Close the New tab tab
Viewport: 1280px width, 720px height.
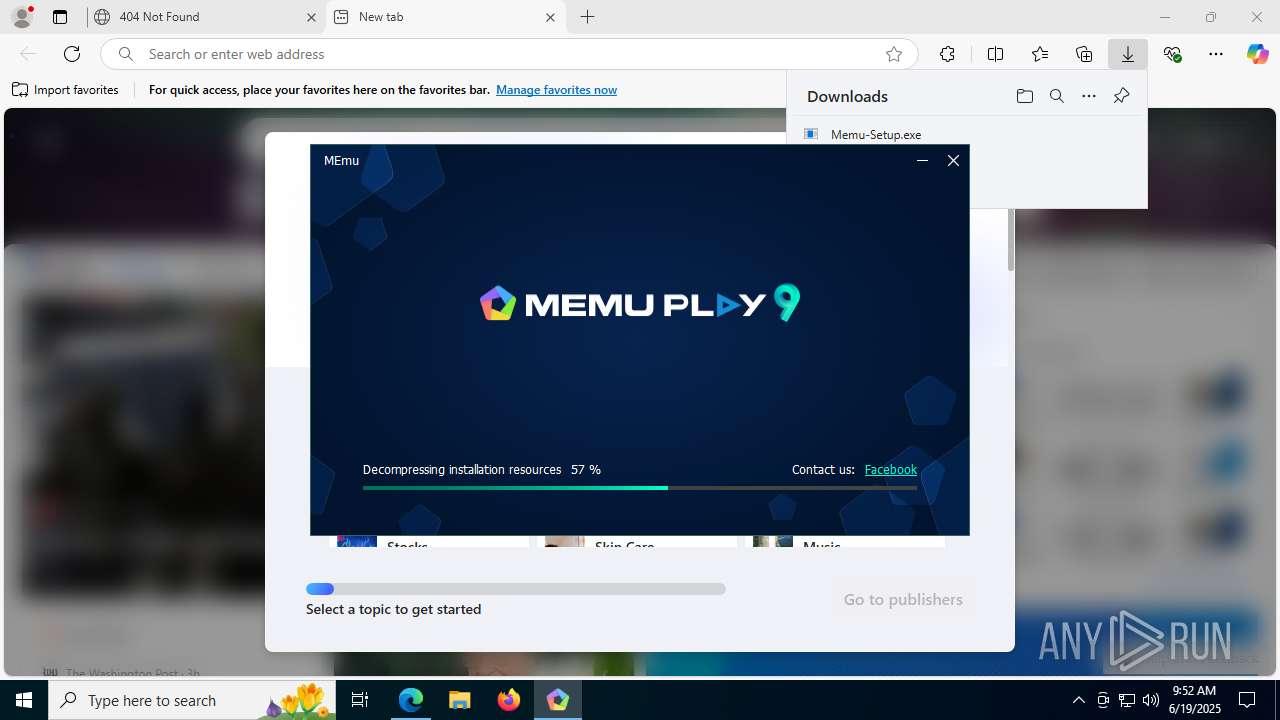550,17
